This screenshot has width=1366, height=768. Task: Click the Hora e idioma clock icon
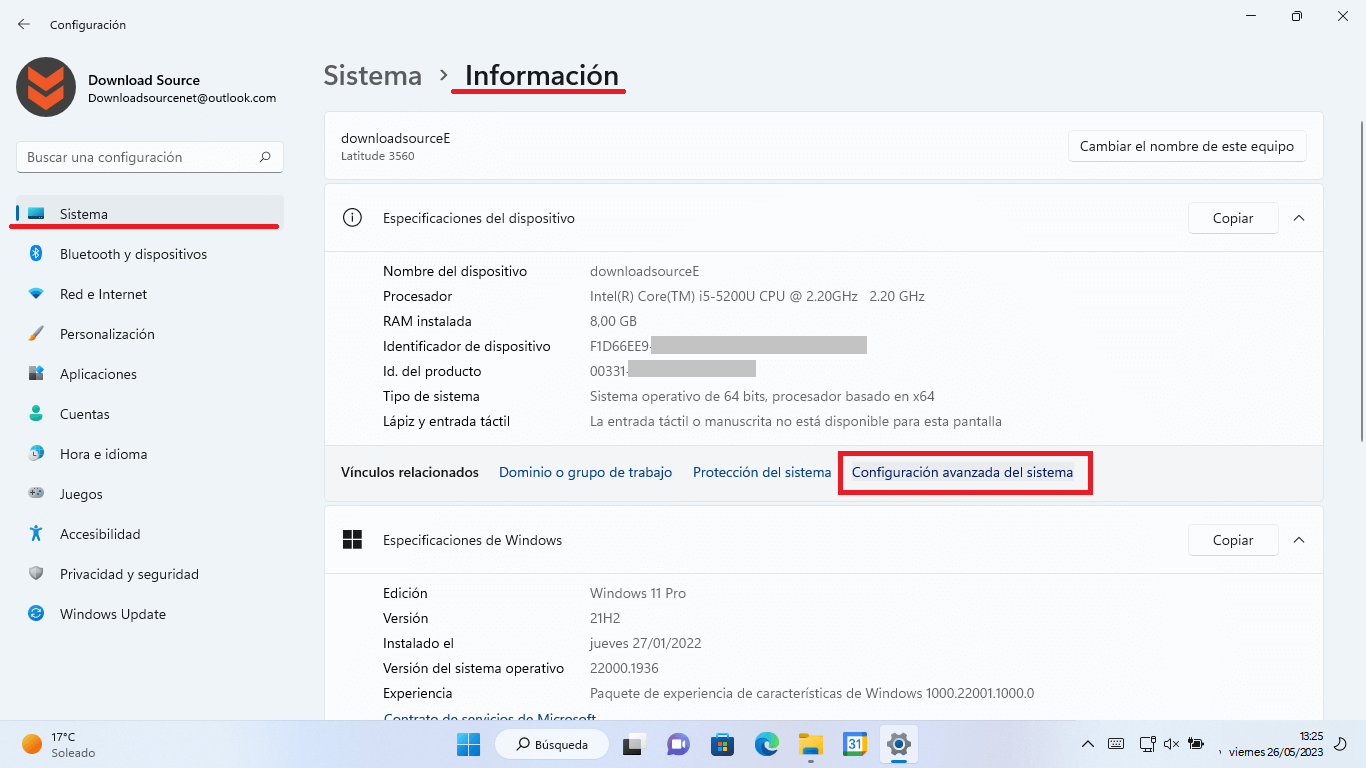click(x=36, y=454)
